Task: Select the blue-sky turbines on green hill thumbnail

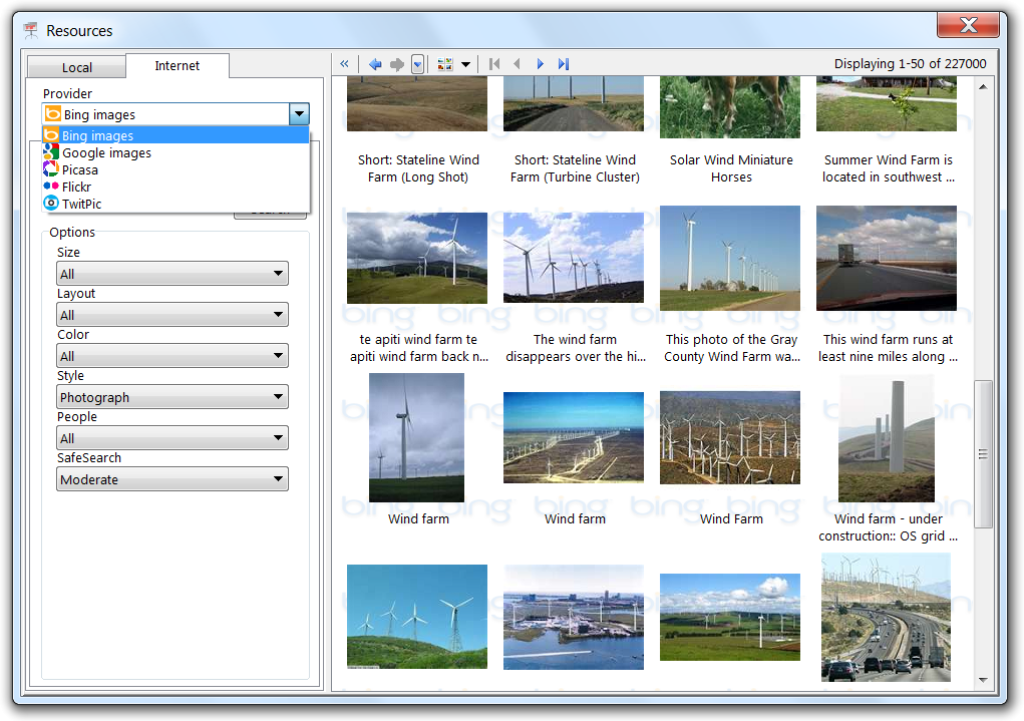Action: (x=417, y=617)
